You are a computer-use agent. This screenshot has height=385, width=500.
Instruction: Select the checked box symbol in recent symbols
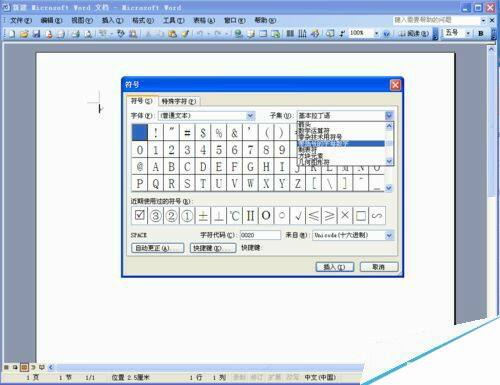pyautogui.click(x=140, y=215)
